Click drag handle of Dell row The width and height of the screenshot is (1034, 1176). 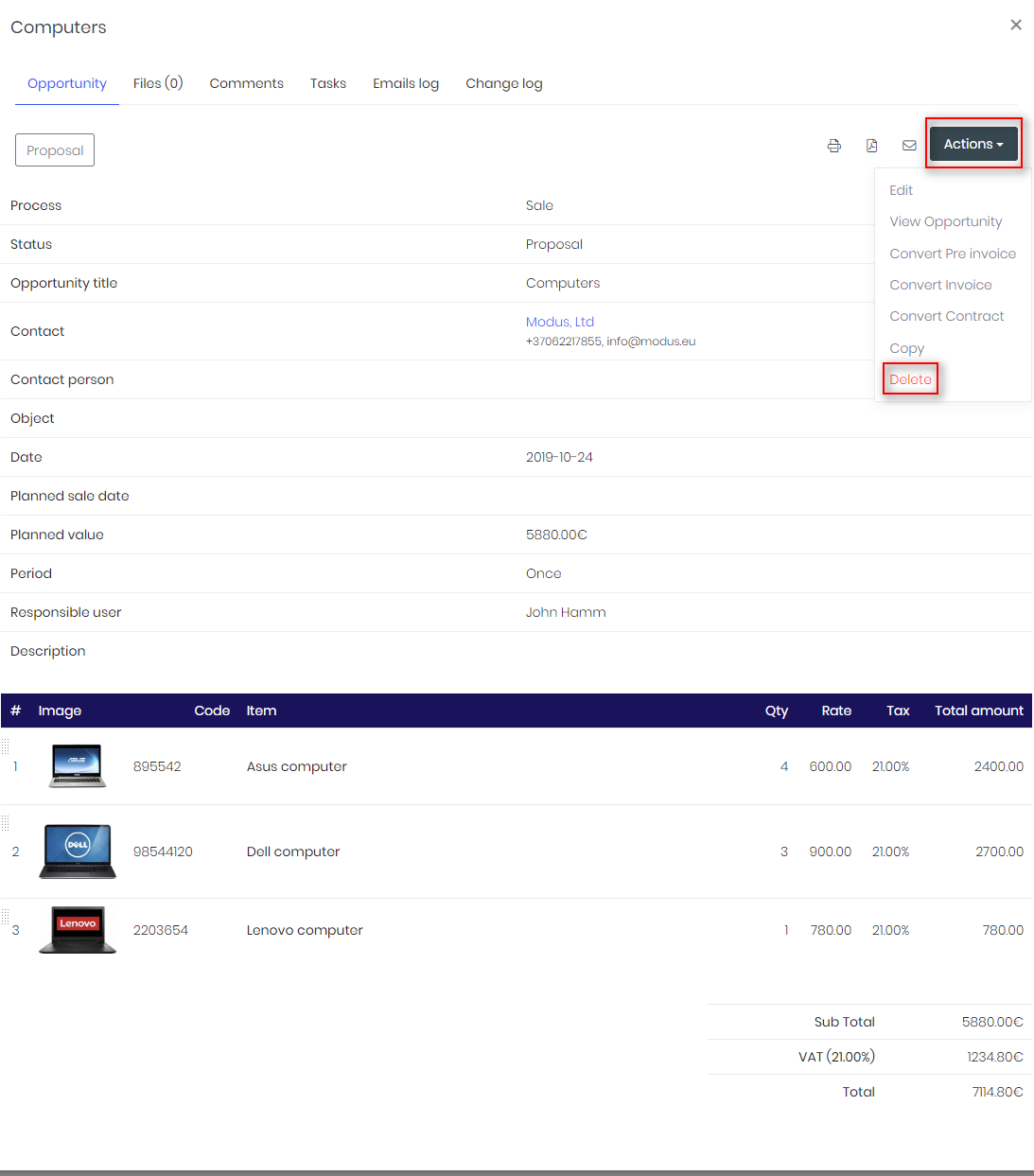(5, 823)
